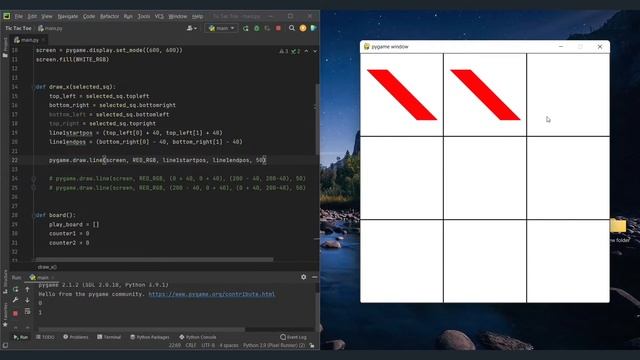640x360 pixels.
Task: Open the Run tool window tab
Action: click(x=20, y=337)
